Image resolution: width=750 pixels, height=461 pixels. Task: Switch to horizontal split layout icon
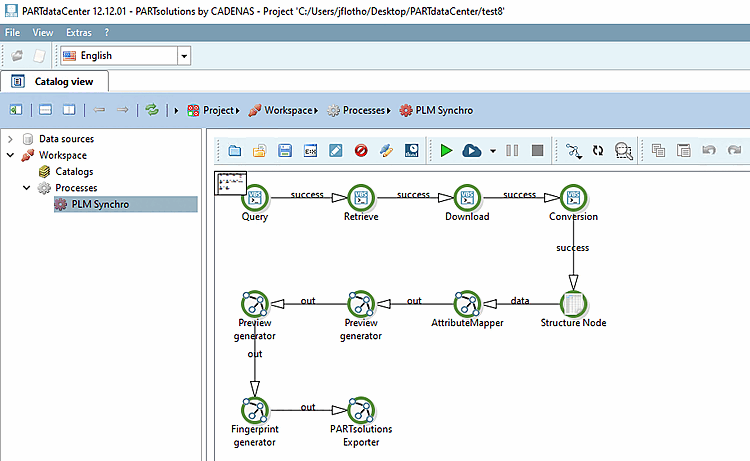click(45, 110)
